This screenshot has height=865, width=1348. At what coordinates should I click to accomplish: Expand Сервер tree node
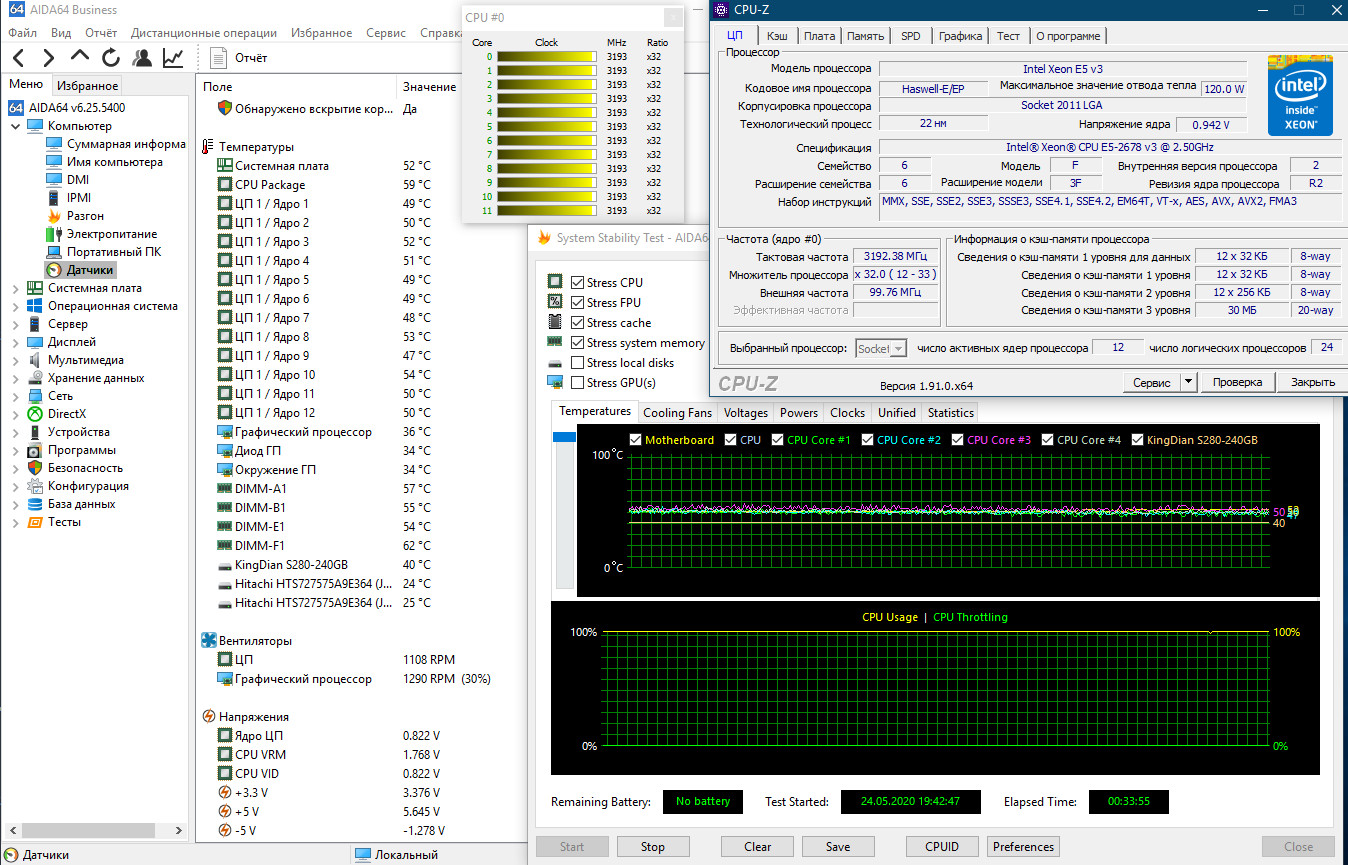16,324
